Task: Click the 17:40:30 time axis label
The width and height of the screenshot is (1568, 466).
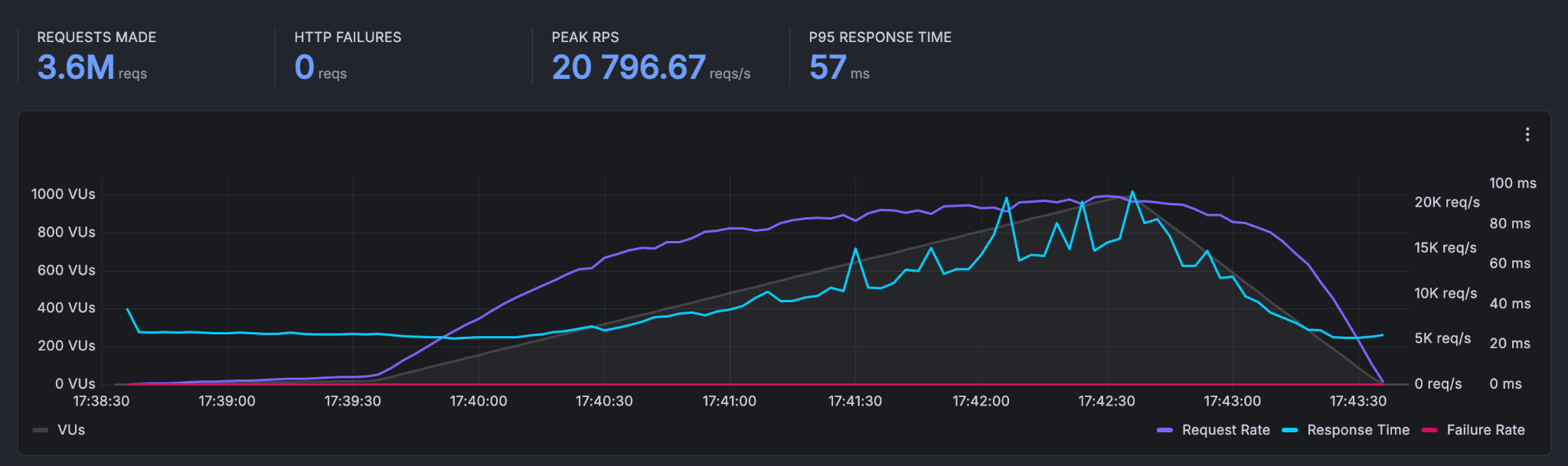Action: pyautogui.click(x=604, y=401)
